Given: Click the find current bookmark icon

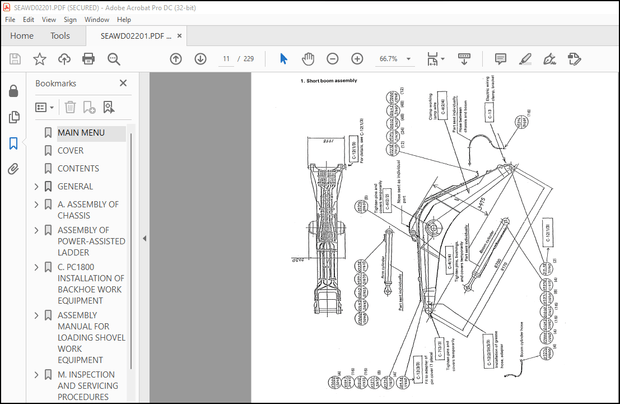Looking at the screenshot, I should point(109,107).
